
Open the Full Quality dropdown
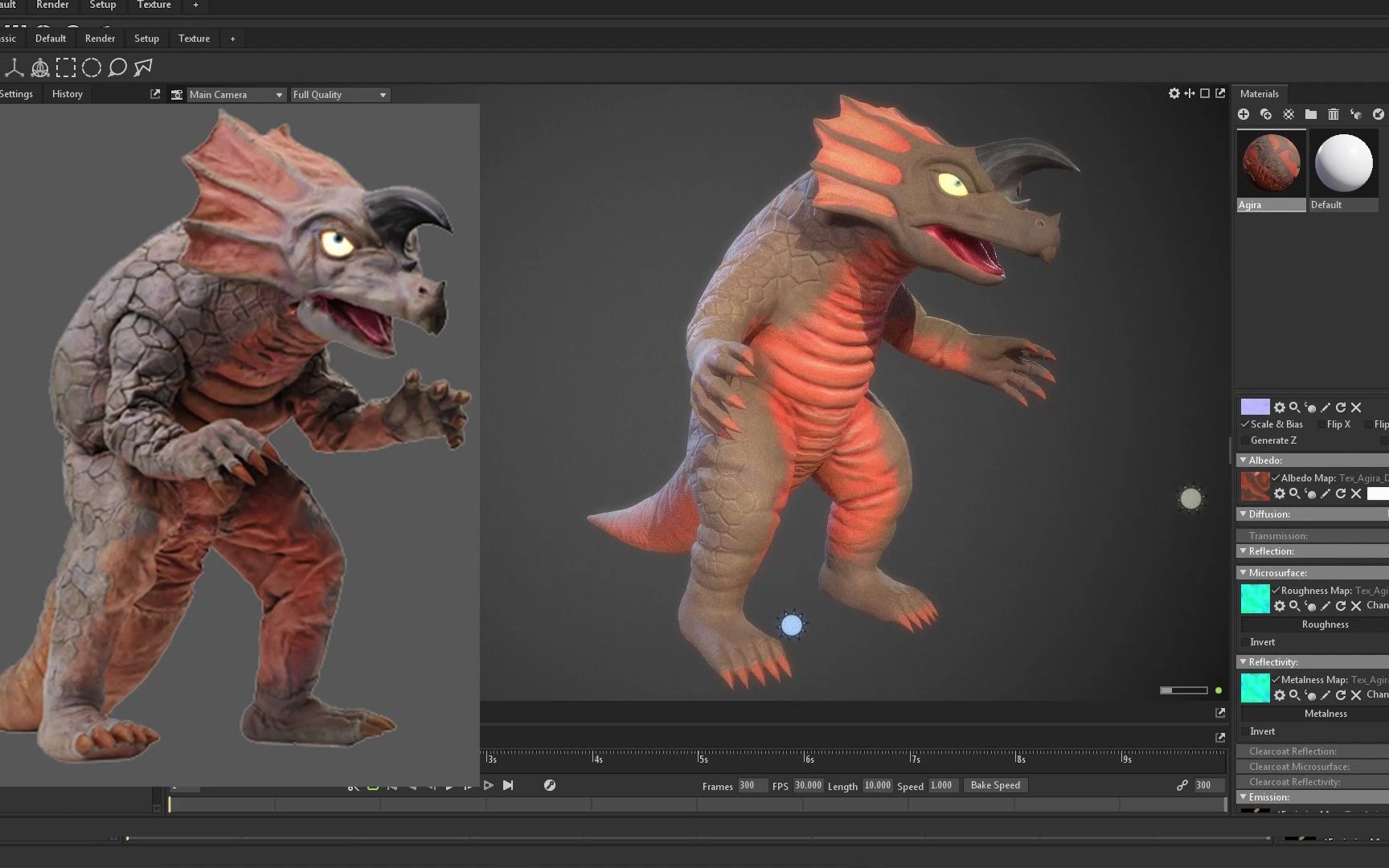coord(339,95)
